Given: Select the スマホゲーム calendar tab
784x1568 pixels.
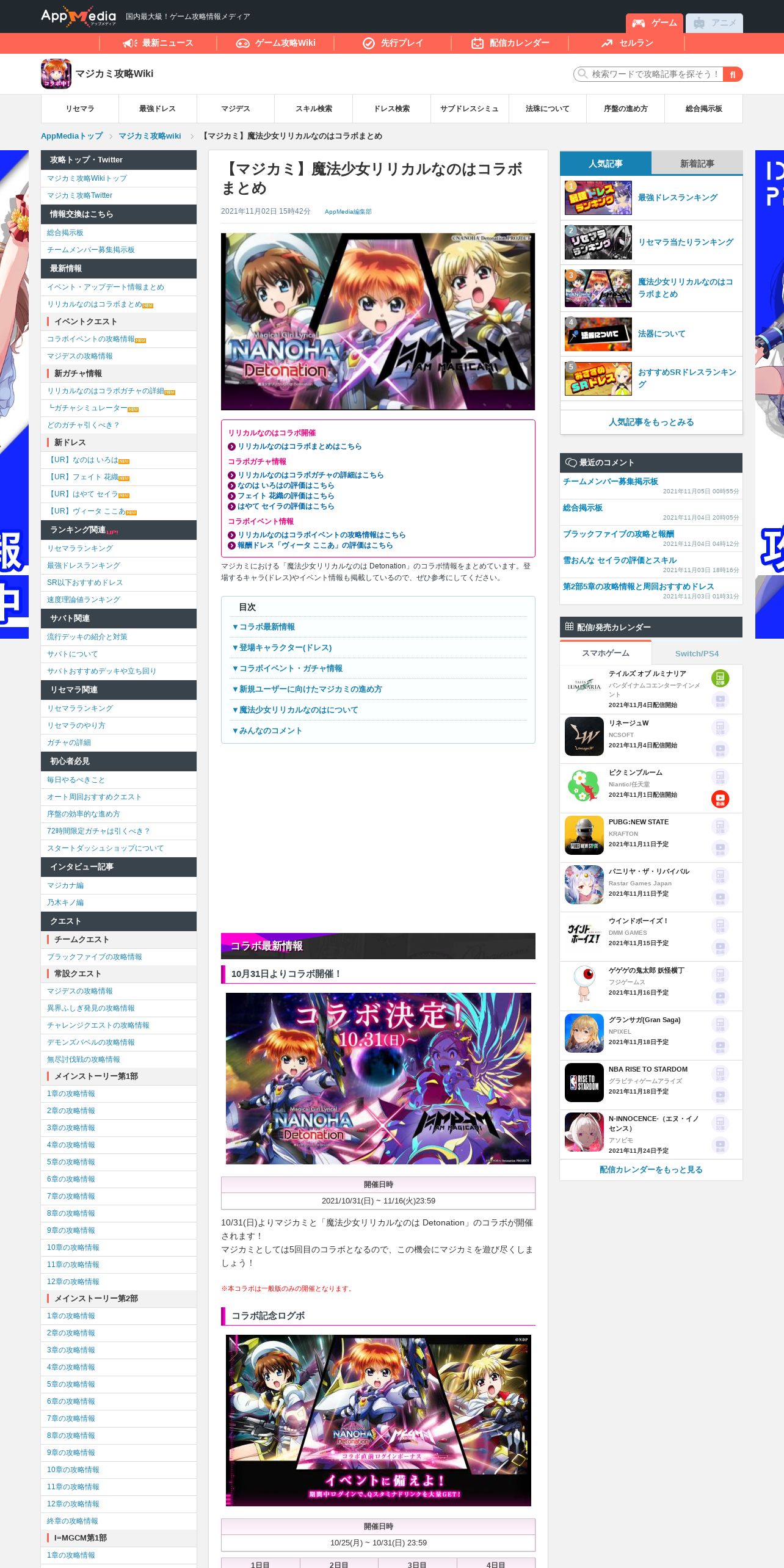Looking at the screenshot, I should (x=606, y=653).
